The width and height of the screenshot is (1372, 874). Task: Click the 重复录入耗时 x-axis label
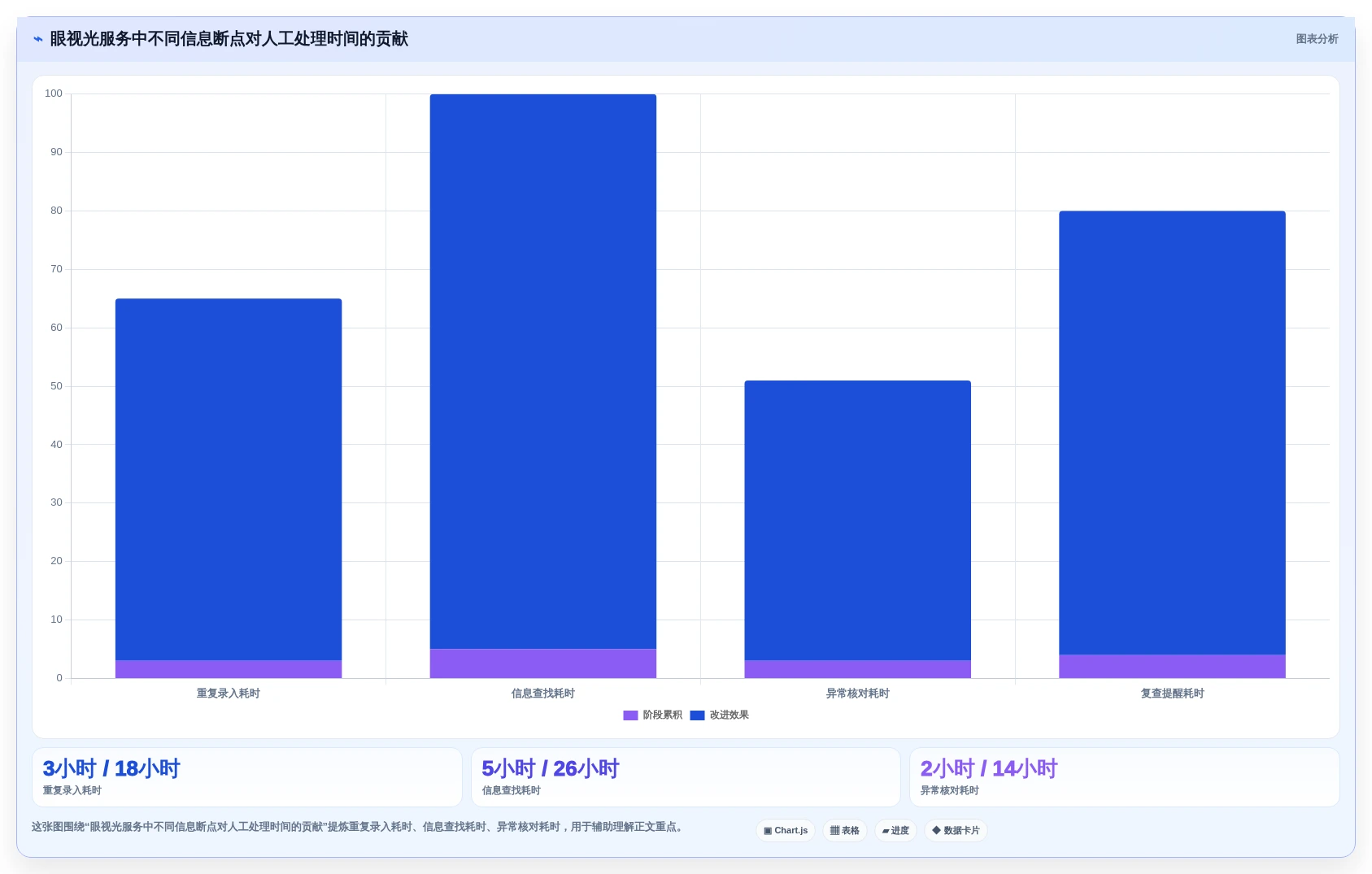(x=229, y=694)
